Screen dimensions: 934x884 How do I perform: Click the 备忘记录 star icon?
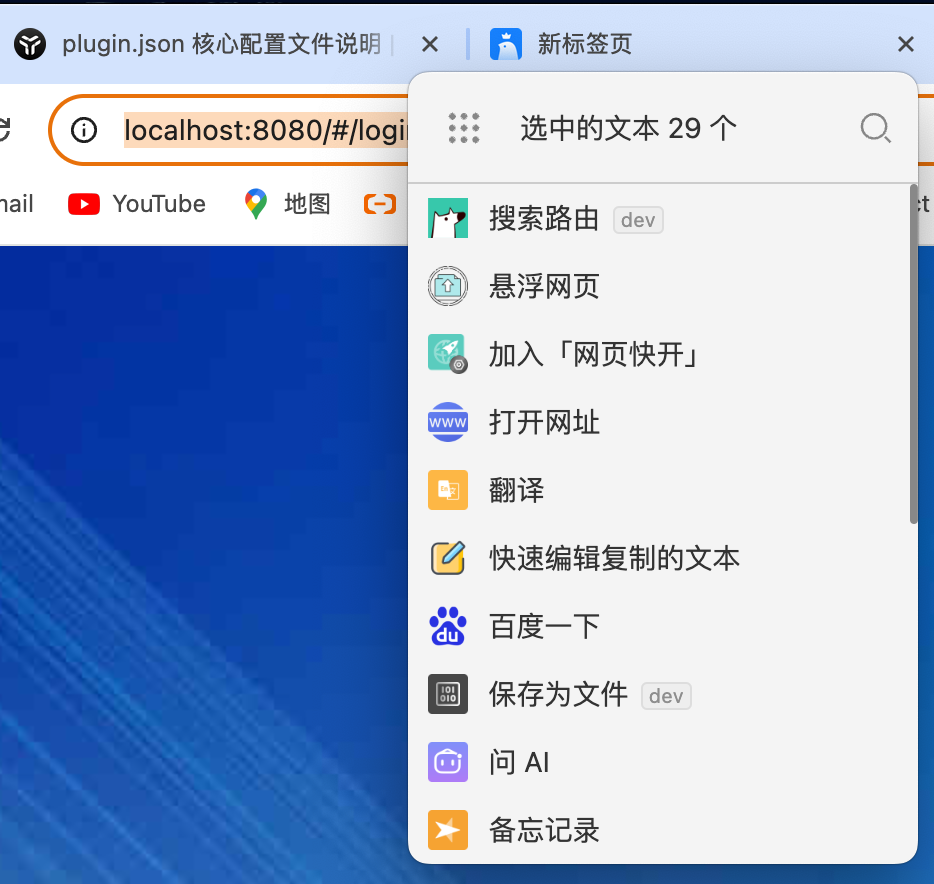(448, 830)
